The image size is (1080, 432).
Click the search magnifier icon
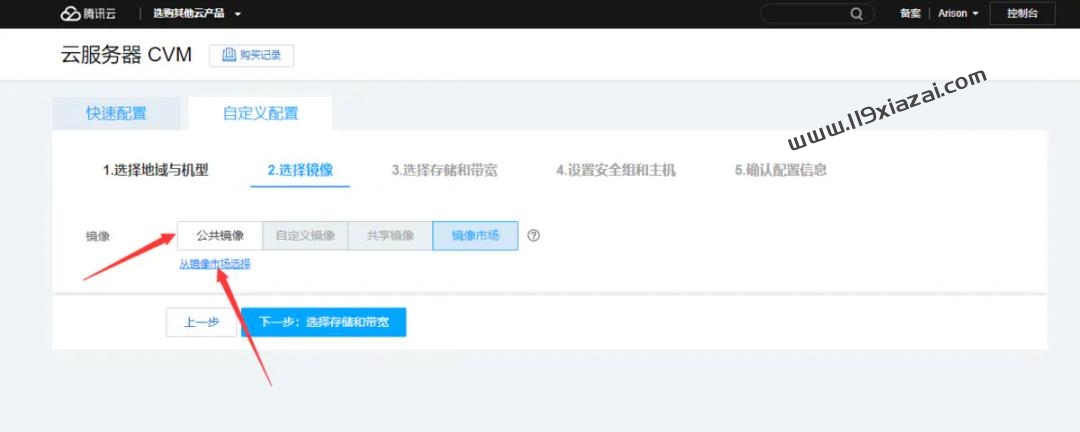pos(856,14)
